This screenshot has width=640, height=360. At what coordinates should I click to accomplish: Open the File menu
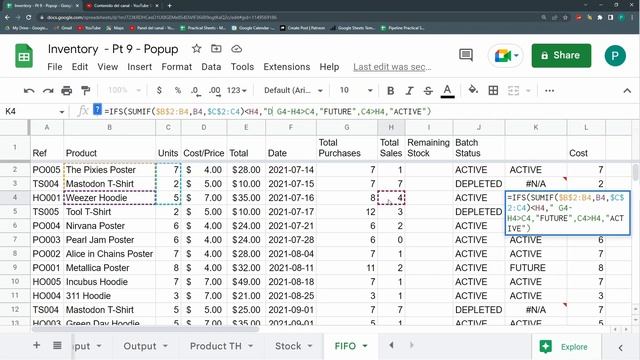(55, 67)
